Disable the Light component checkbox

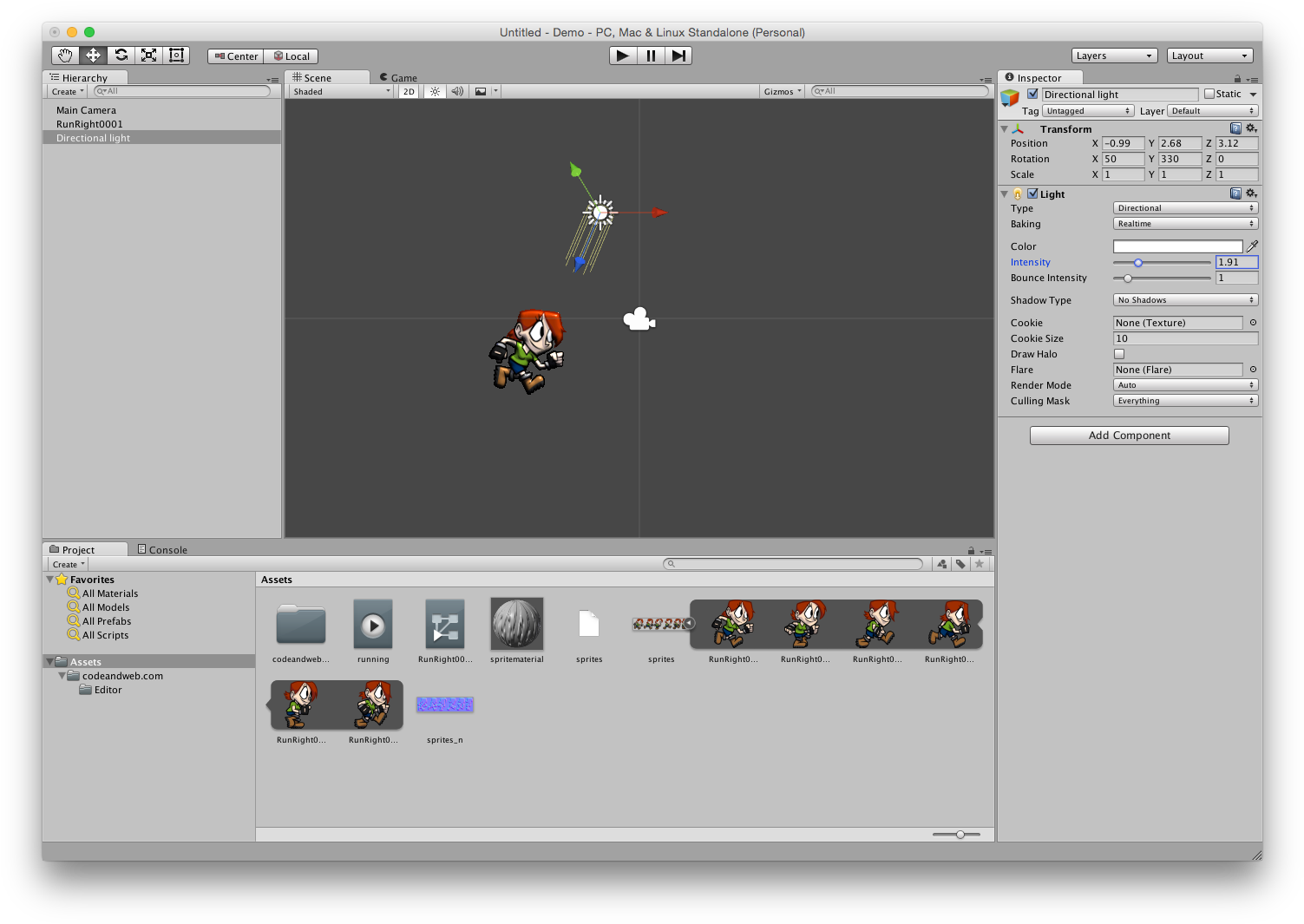coord(1032,194)
